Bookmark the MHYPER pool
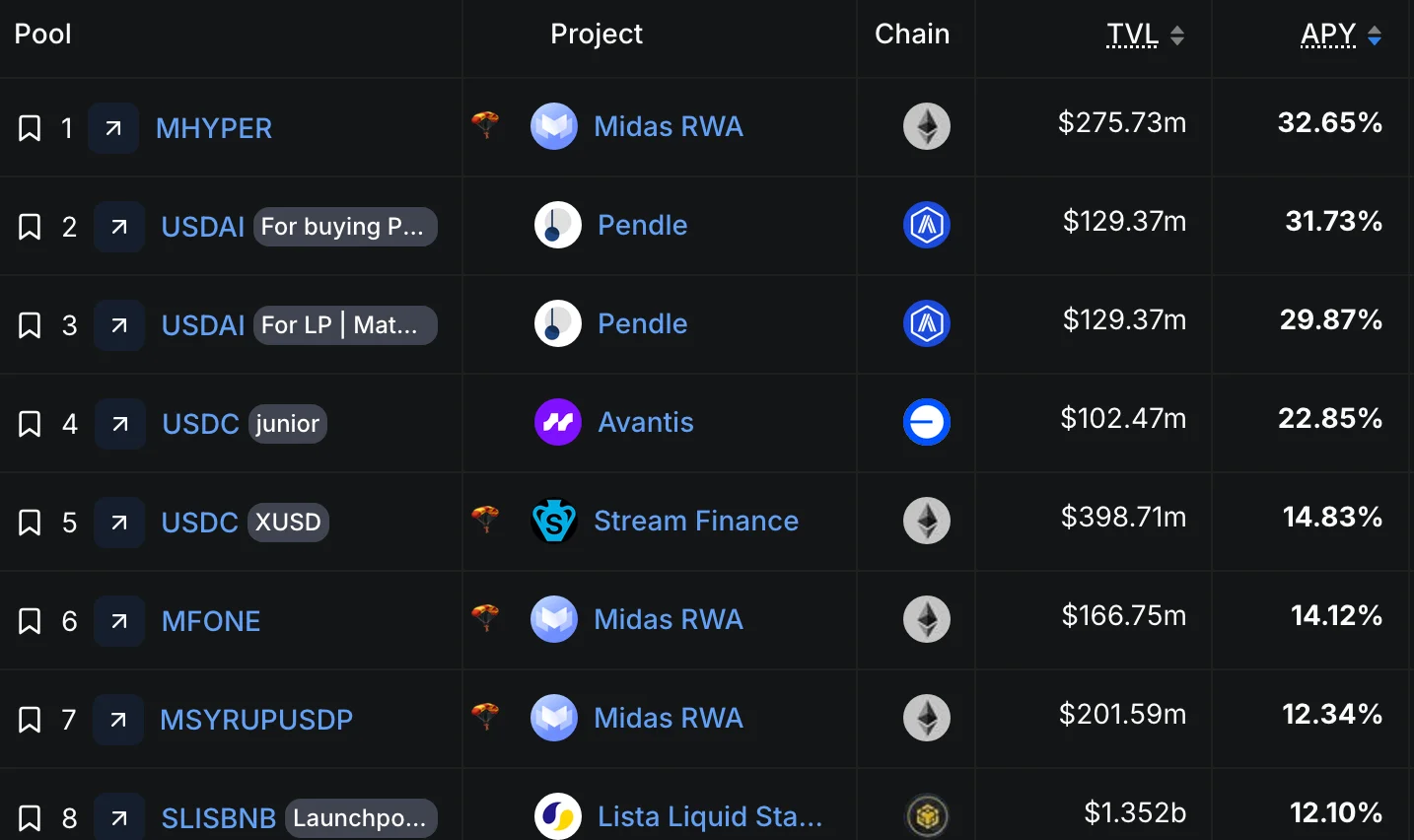The width and height of the screenshot is (1414, 840). (x=30, y=128)
